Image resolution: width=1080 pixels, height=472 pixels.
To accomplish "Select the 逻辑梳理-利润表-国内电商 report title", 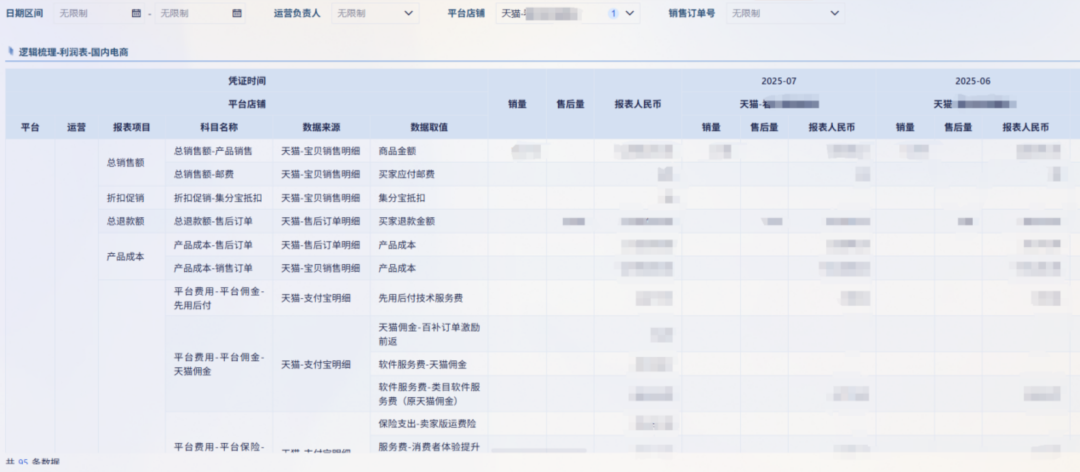I will (74, 52).
